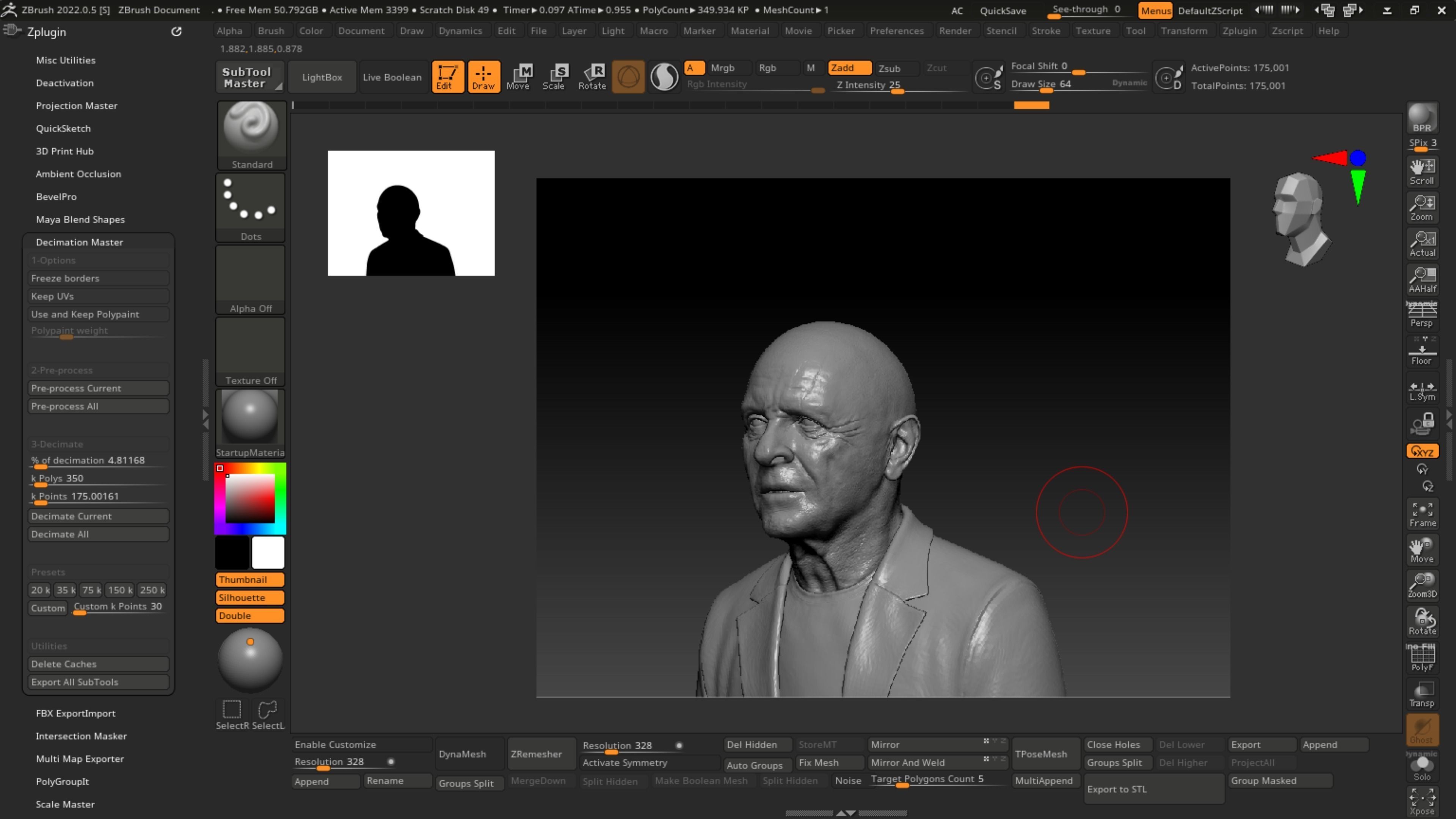Viewport: 1456px width, 819px height.
Task: Open the Dots stroke selector
Action: (x=250, y=207)
